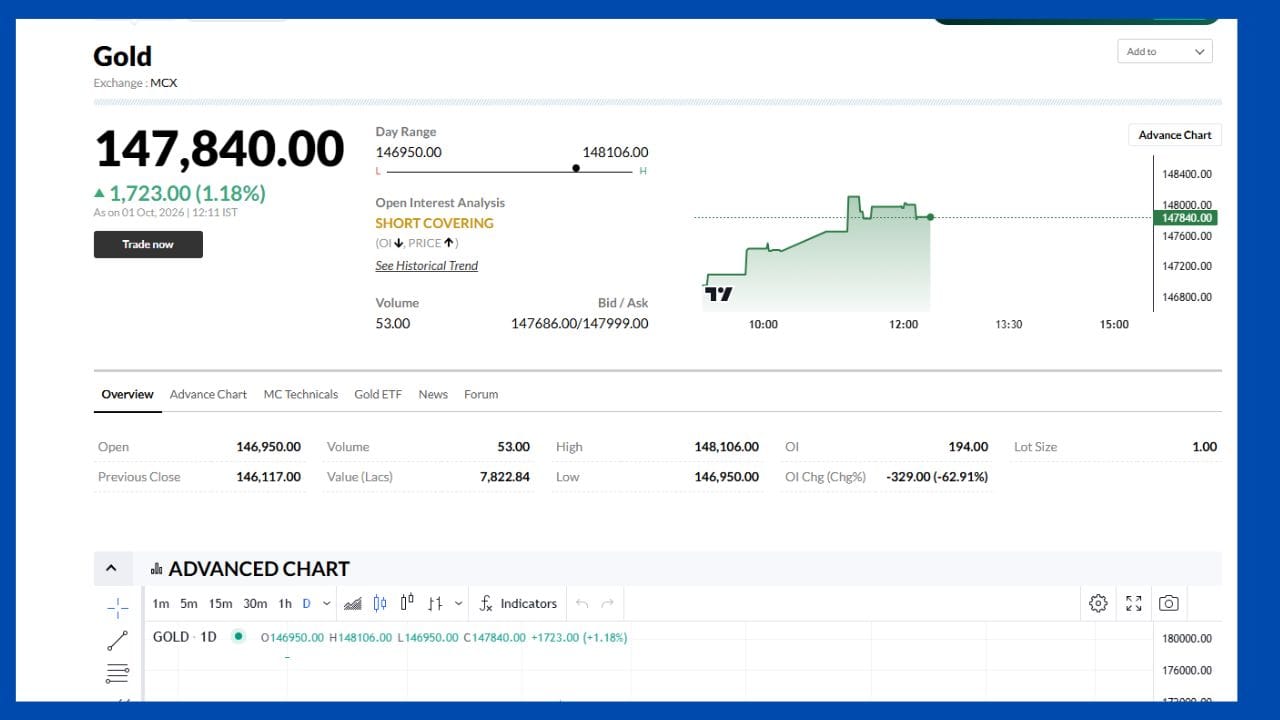
Task: Select the D daily timeframe
Action: coord(306,603)
